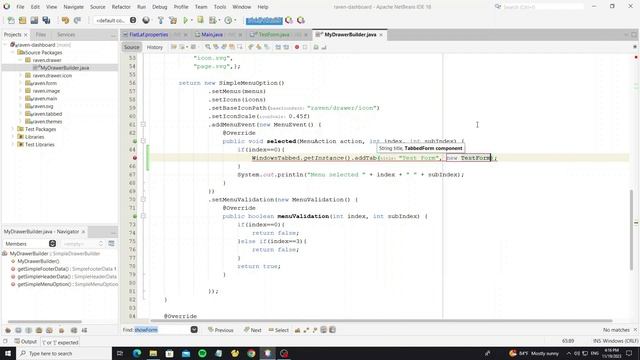Open the Find history dropdown
Screen dimensions: 640x360
tap(194, 330)
